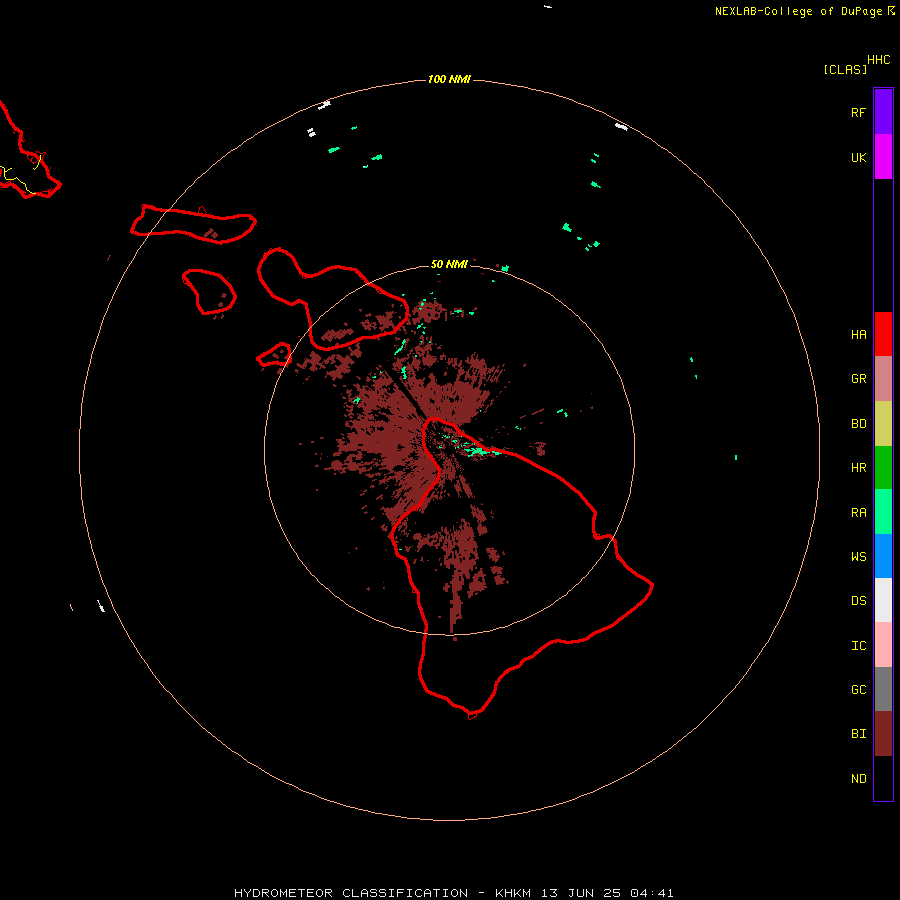The height and width of the screenshot is (900, 900).
Task: Click the RF purple legend swatch
Action: point(883,112)
